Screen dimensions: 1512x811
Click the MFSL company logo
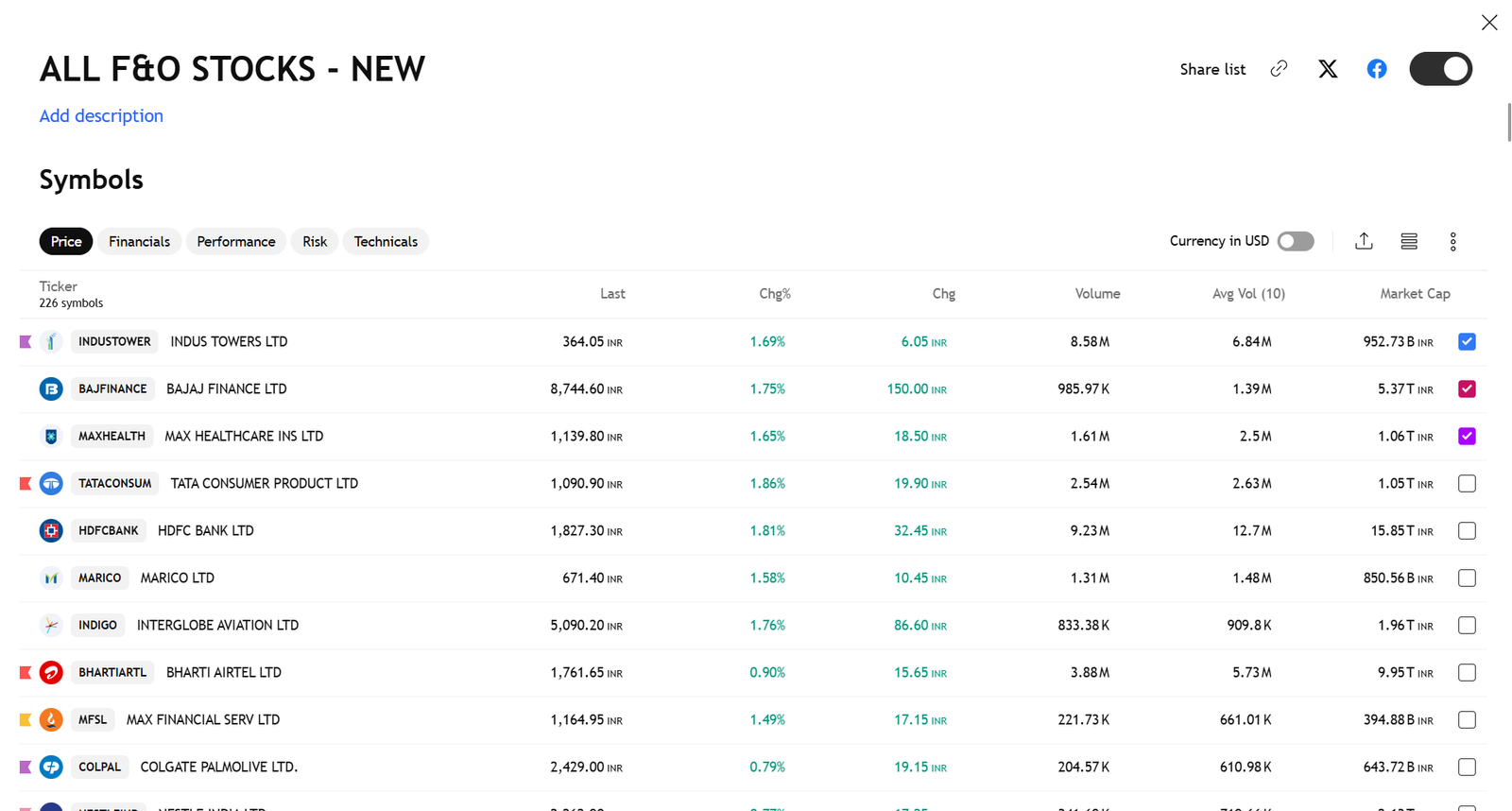point(51,719)
